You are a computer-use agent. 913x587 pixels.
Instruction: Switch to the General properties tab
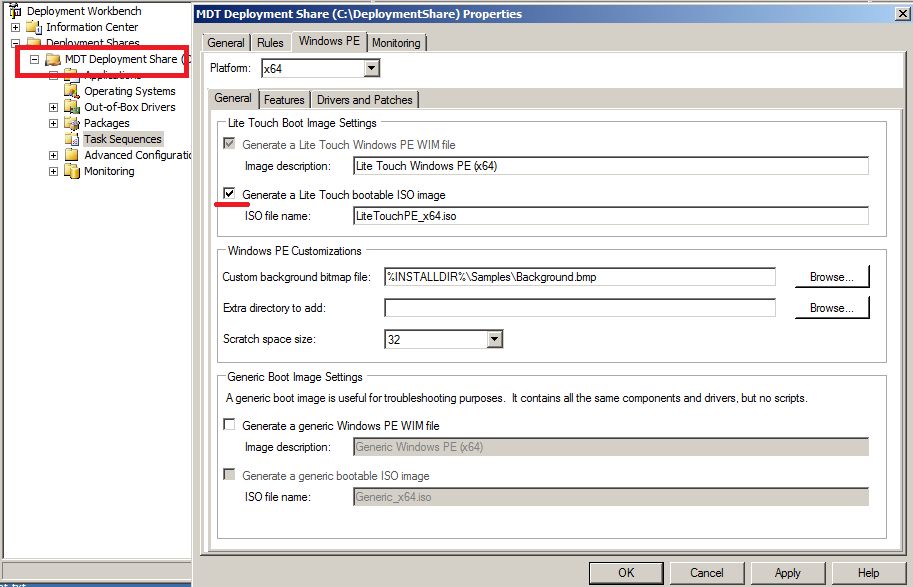point(226,43)
